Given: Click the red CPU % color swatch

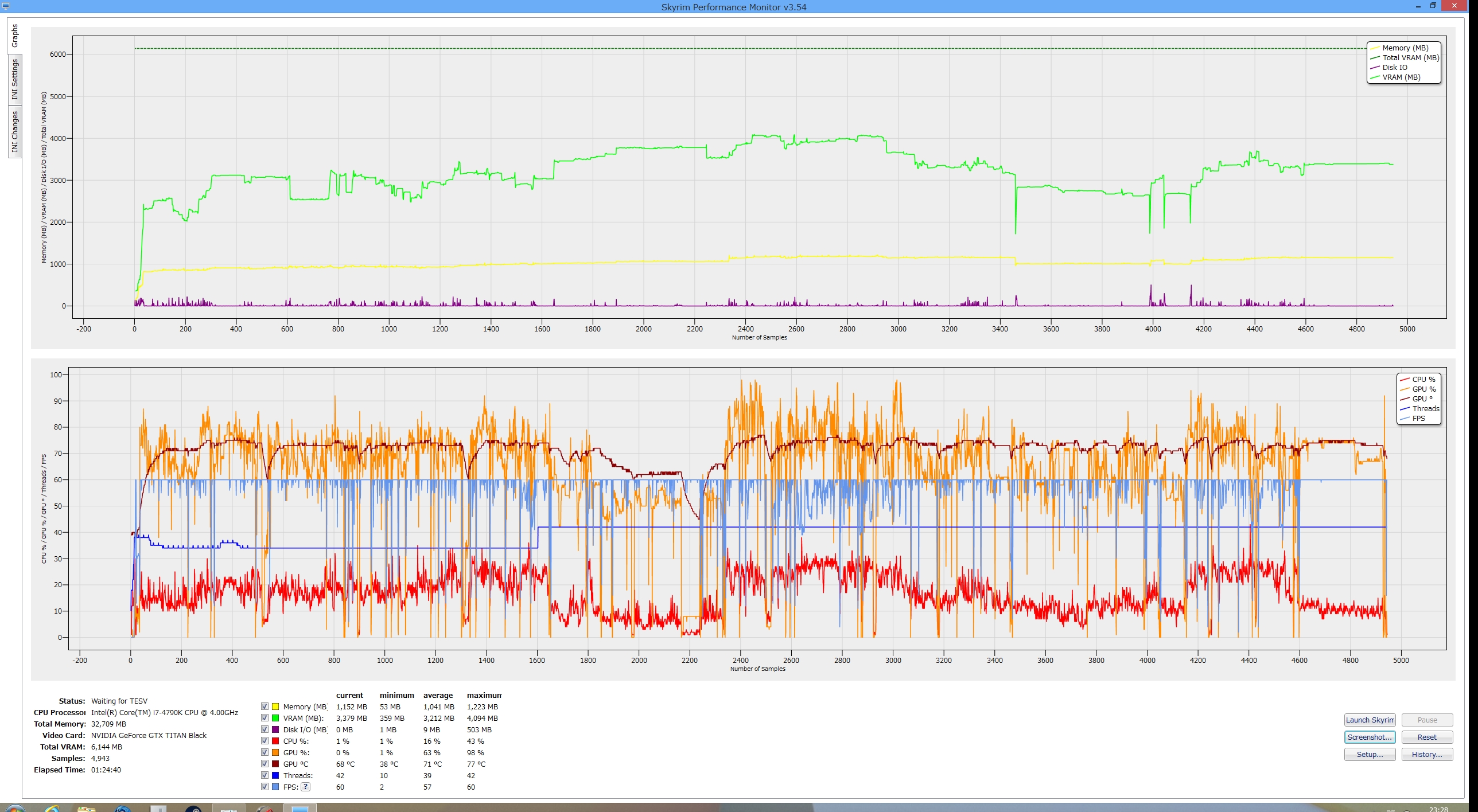Looking at the screenshot, I should coord(275,741).
